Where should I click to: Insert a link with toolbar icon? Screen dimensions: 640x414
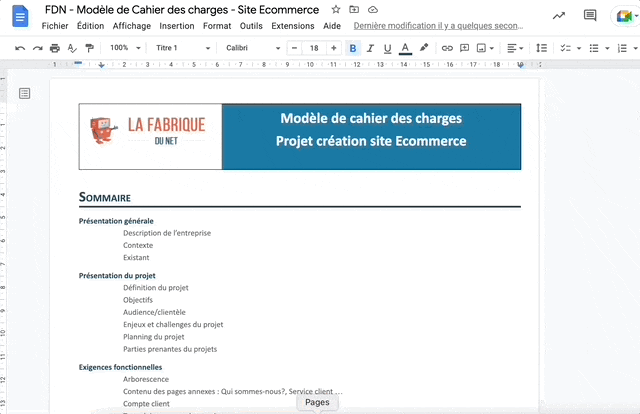click(447, 48)
